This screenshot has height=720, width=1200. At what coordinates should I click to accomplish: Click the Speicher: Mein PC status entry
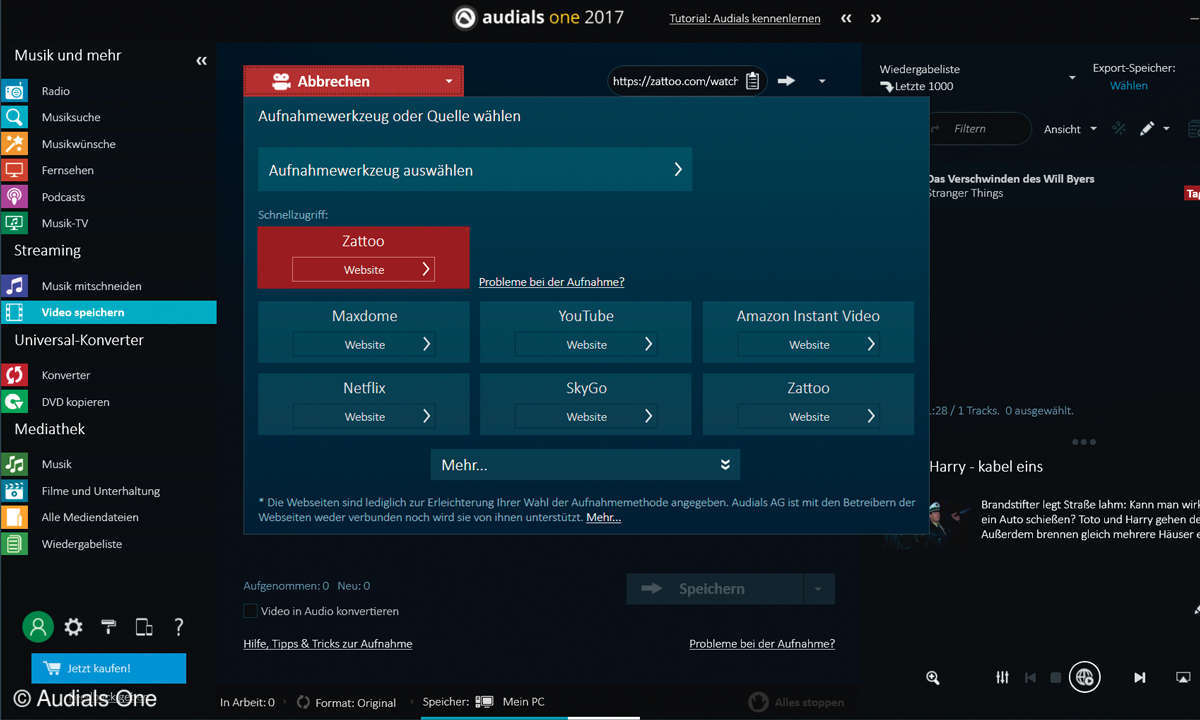coord(483,702)
